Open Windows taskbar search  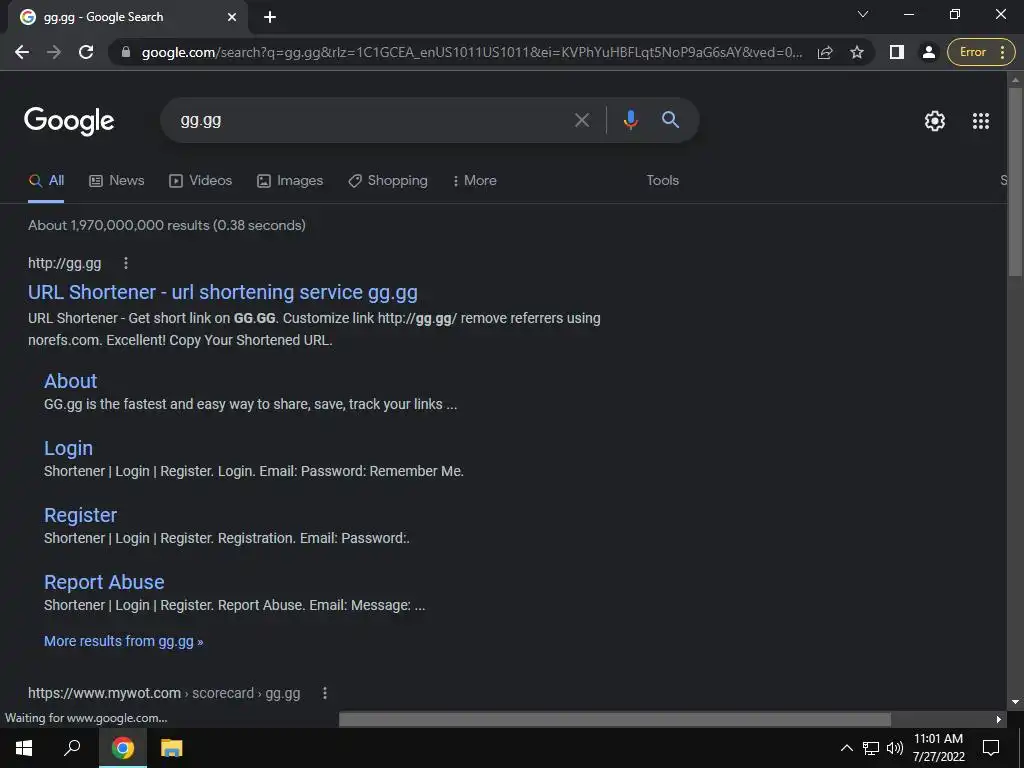(72, 748)
